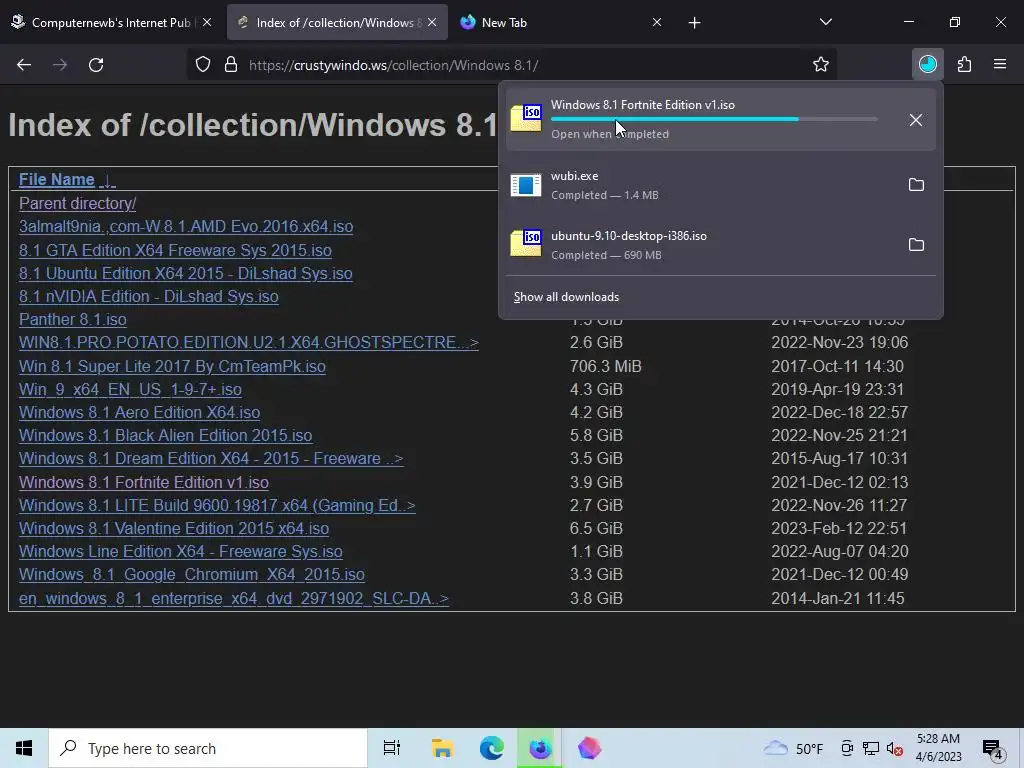
Task: Open the Parent directory link
Action: pos(78,203)
